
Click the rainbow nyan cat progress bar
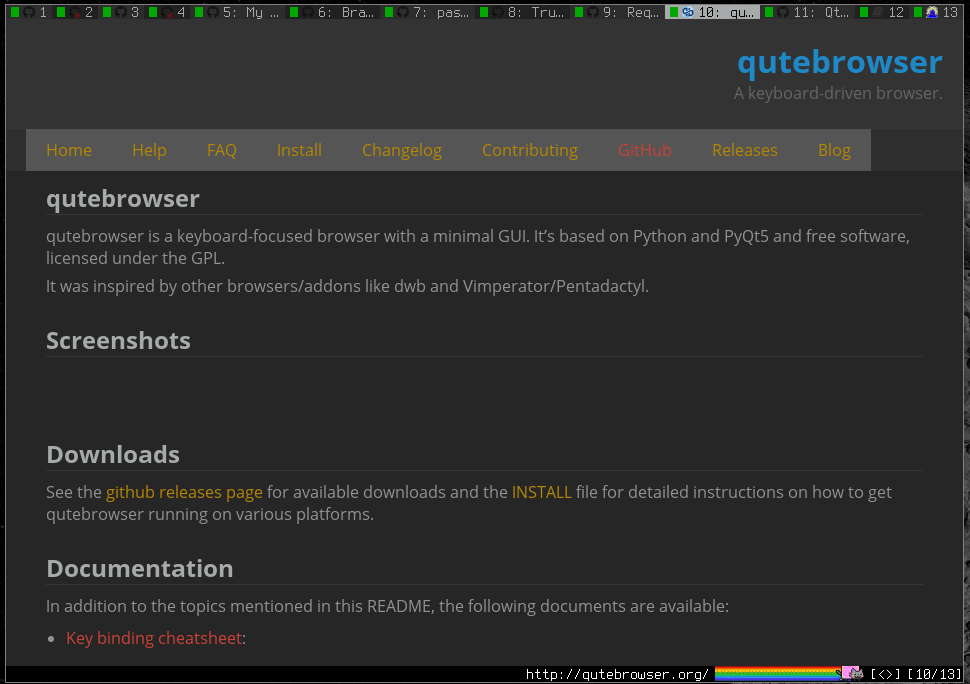point(788,673)
